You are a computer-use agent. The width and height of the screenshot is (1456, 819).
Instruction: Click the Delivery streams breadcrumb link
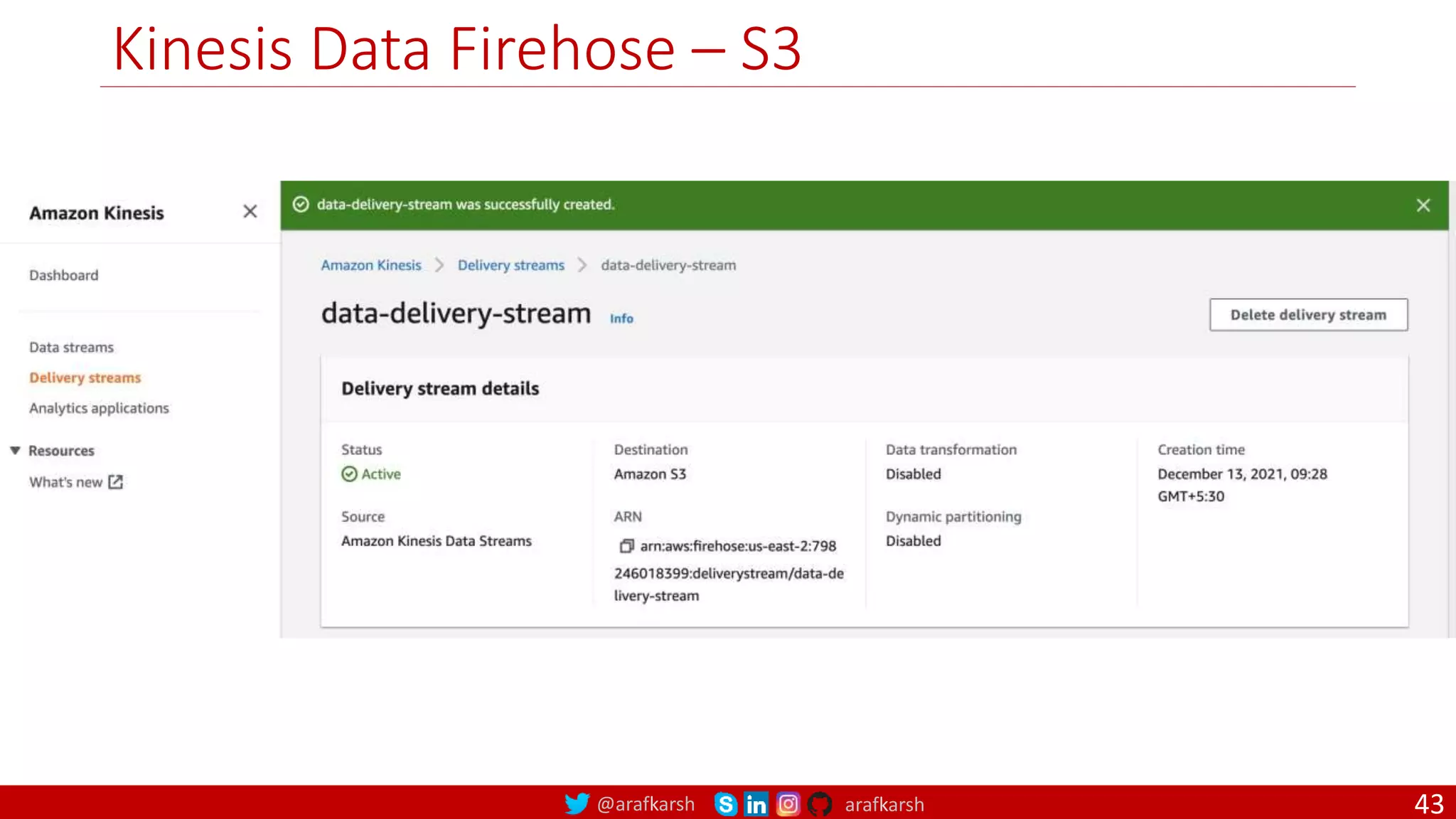coord(510,265)
